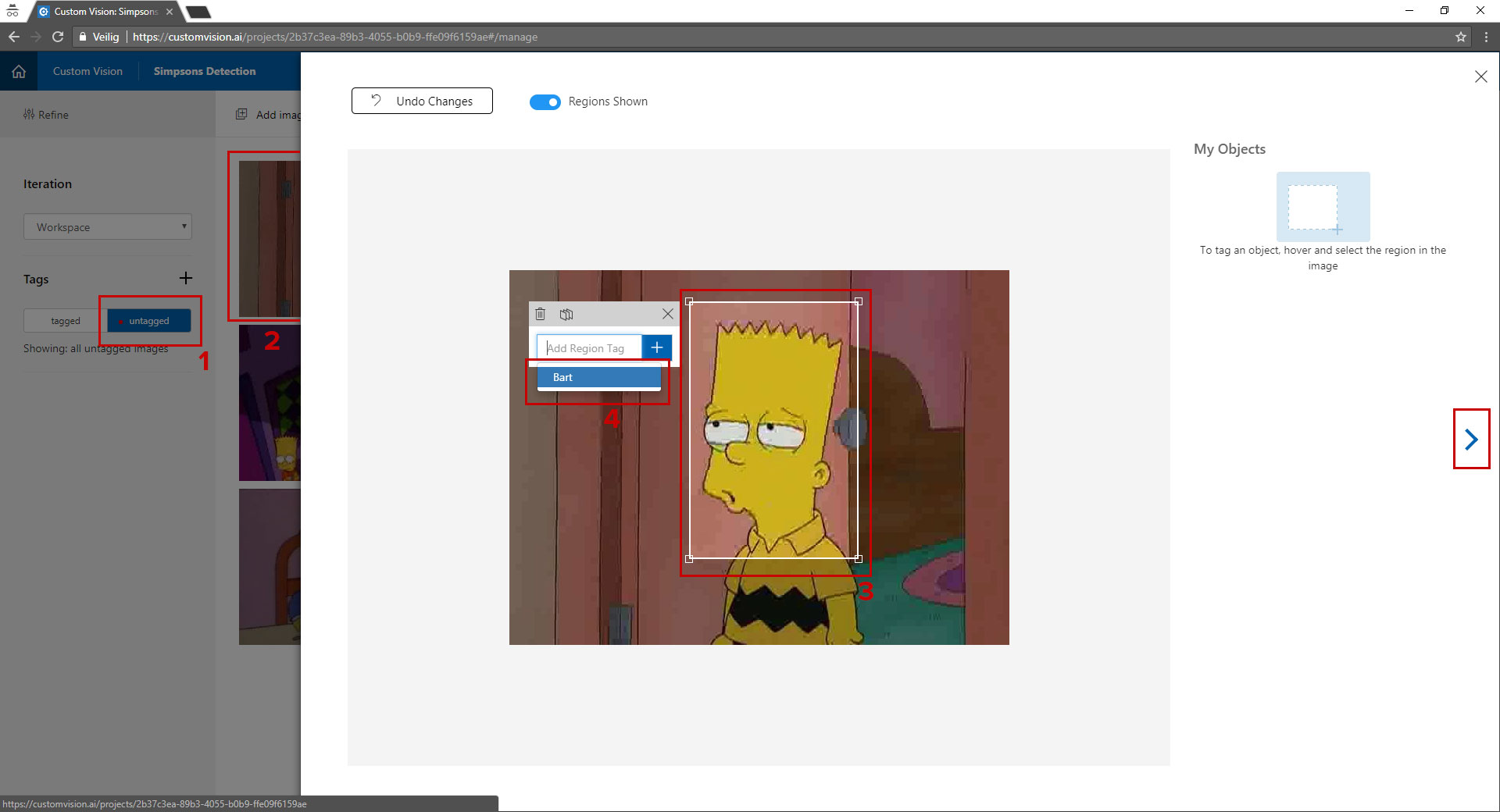The width and height of the screenshot is (1500, 812).
Task: Open a new browser tab
Action: [198, 12]
